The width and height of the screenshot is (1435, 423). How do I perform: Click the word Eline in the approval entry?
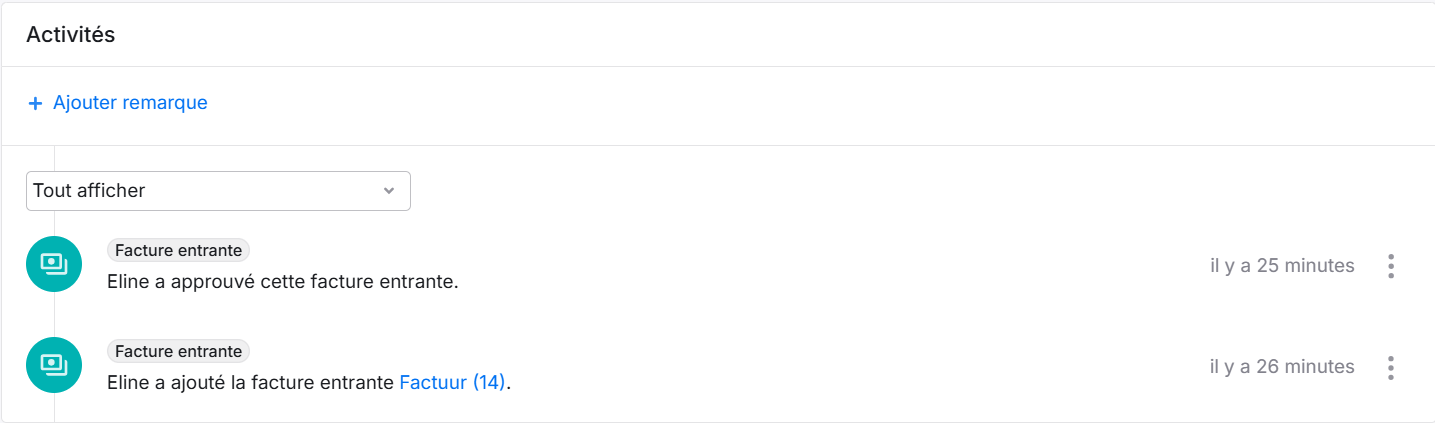click(127, 281)
